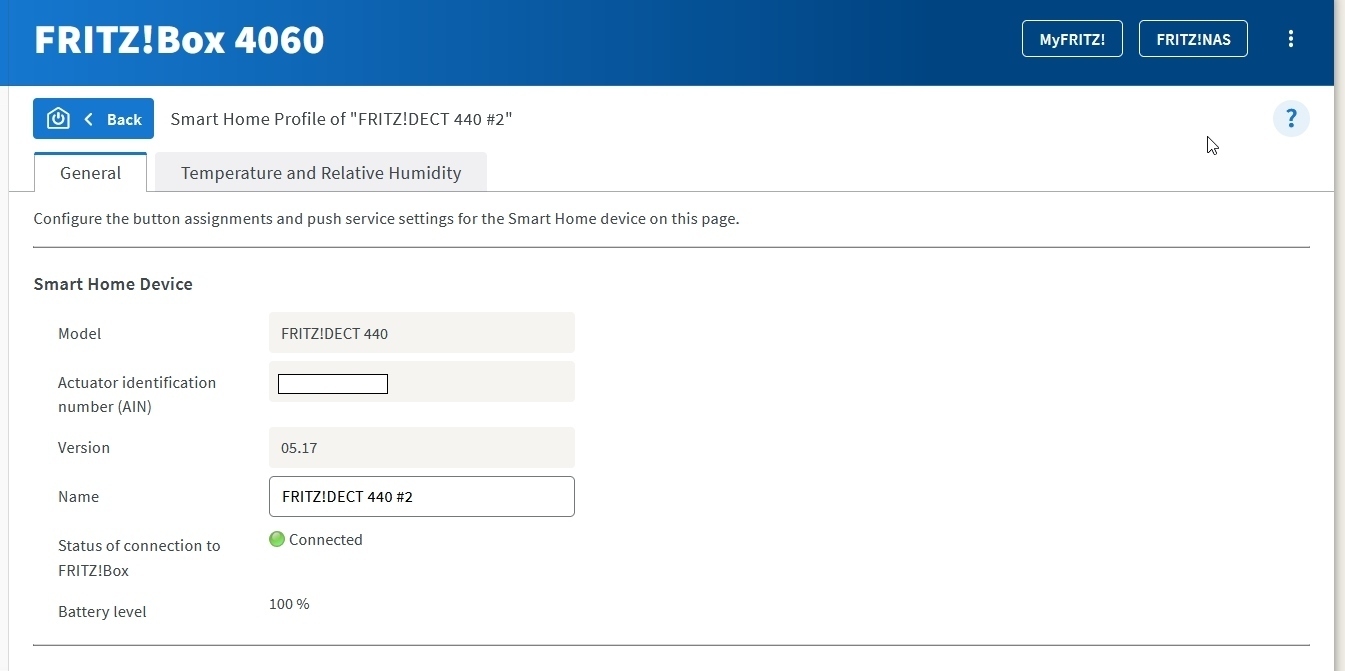
Task: Switch to the General tab
Action: click(90, 172)
